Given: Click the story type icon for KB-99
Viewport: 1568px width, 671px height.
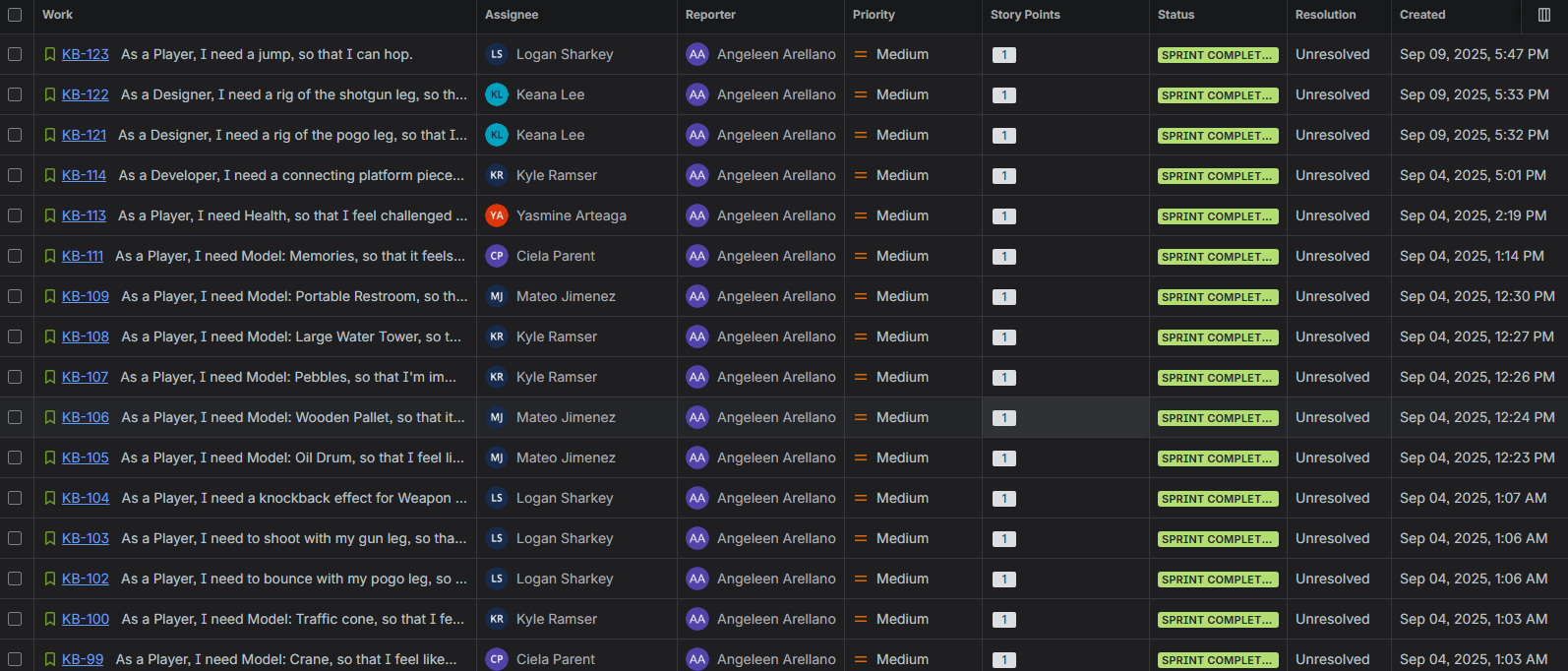Looking at the screenshot, I should tap(50, 659).
